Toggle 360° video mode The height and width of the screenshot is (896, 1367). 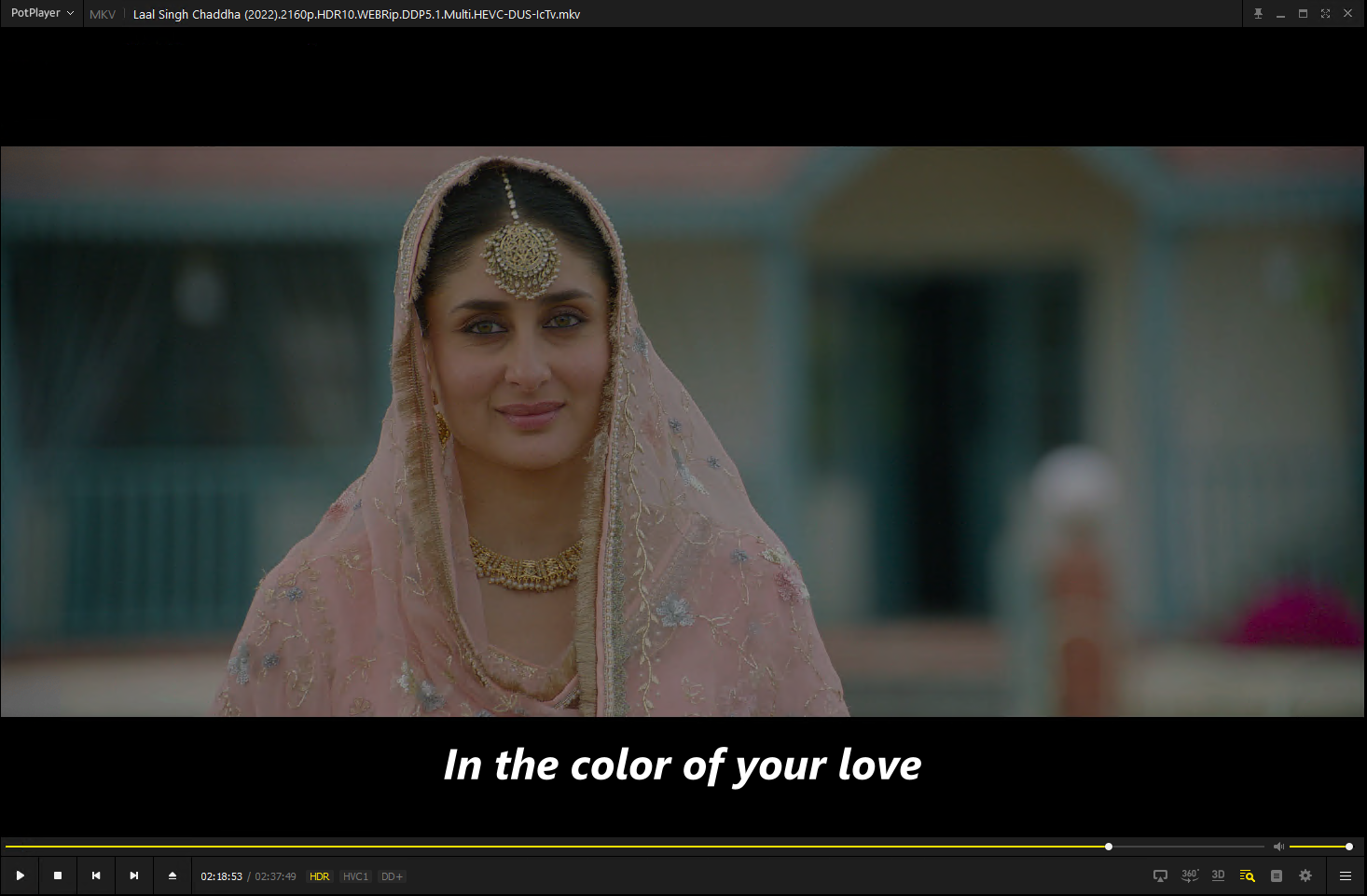tap(1189, 875)
